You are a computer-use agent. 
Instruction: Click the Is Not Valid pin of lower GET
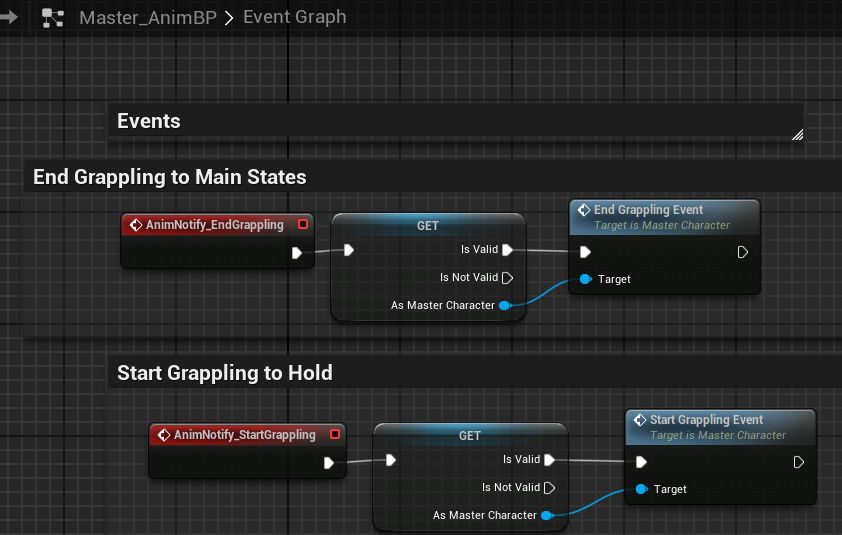point(549,488)
